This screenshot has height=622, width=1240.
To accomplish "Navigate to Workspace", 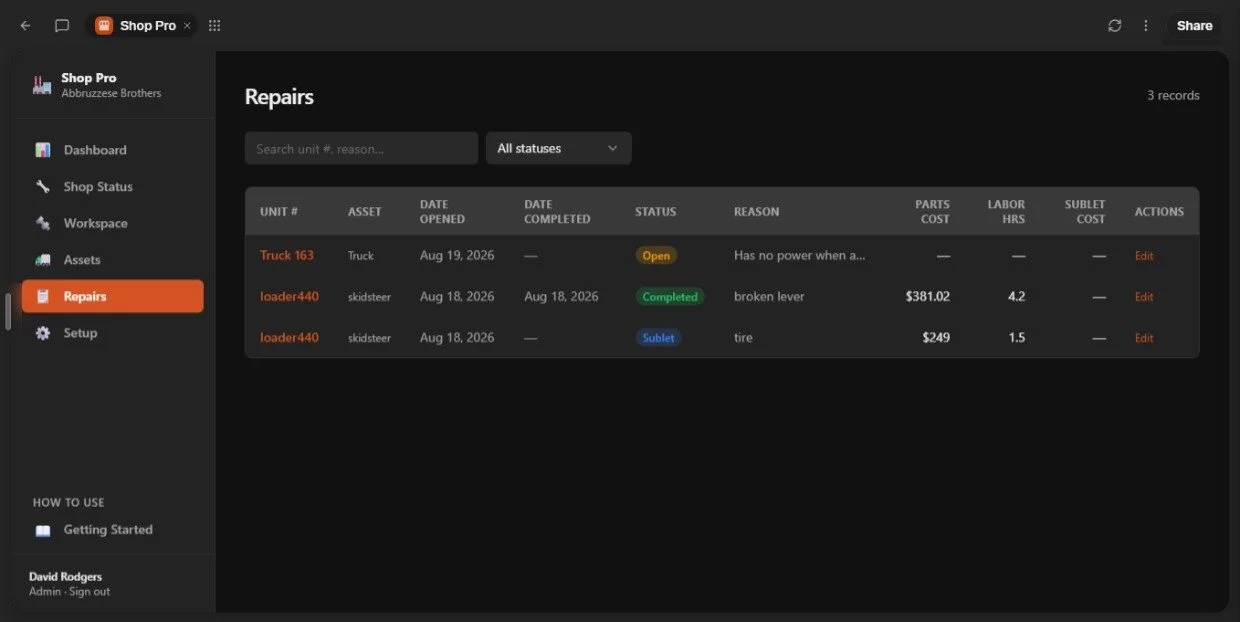I will tap(113, 223).
